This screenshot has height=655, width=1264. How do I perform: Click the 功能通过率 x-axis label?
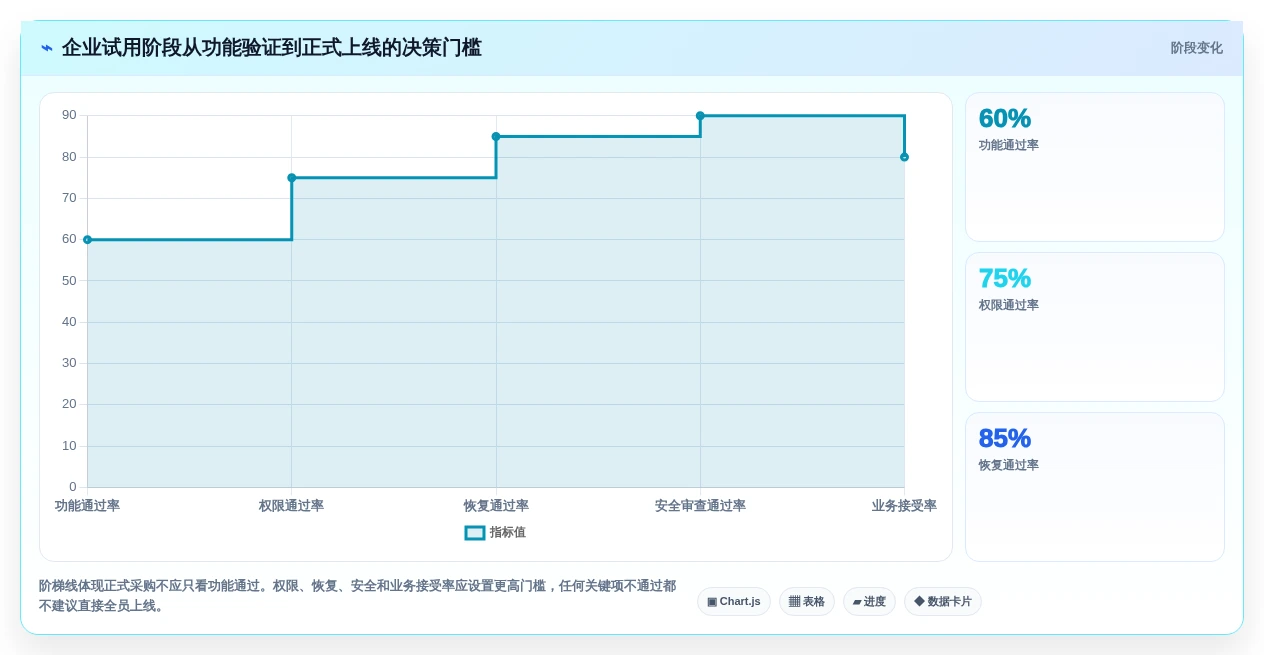coord(87,506)
